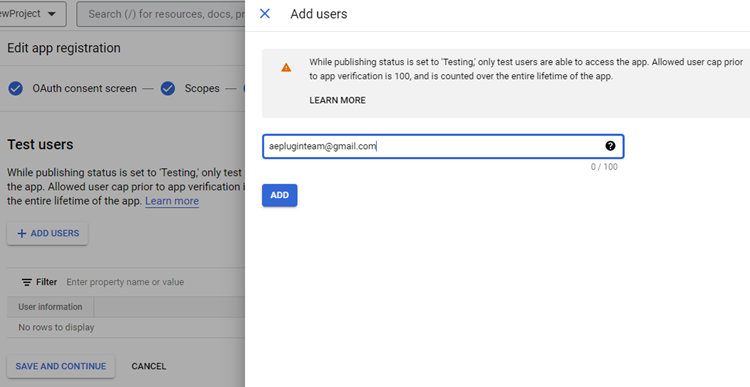Click the 0 / 100 counter text

click(x=604, y=167)
